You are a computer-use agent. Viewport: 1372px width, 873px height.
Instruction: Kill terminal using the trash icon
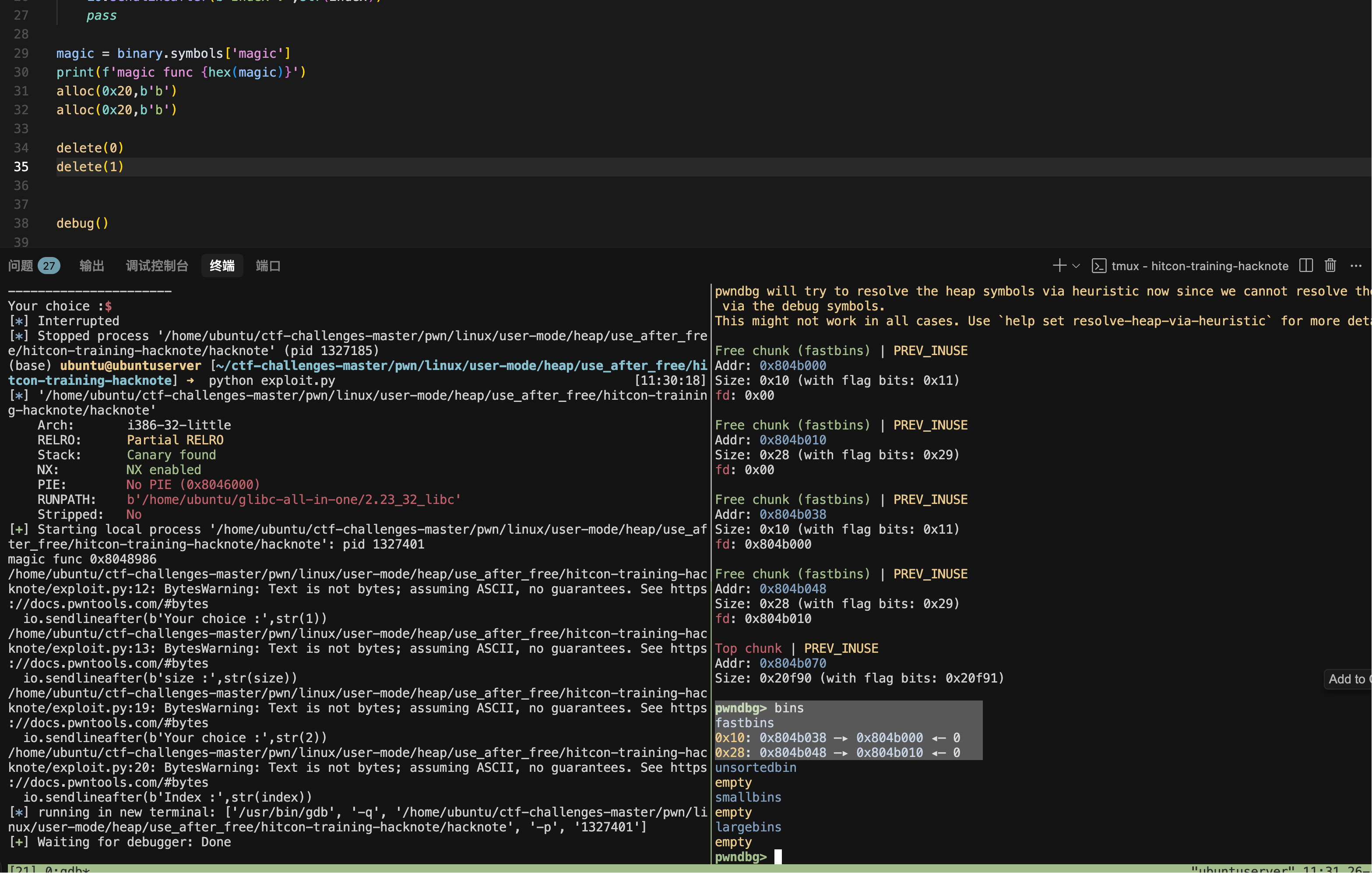tap(1330, 266)
